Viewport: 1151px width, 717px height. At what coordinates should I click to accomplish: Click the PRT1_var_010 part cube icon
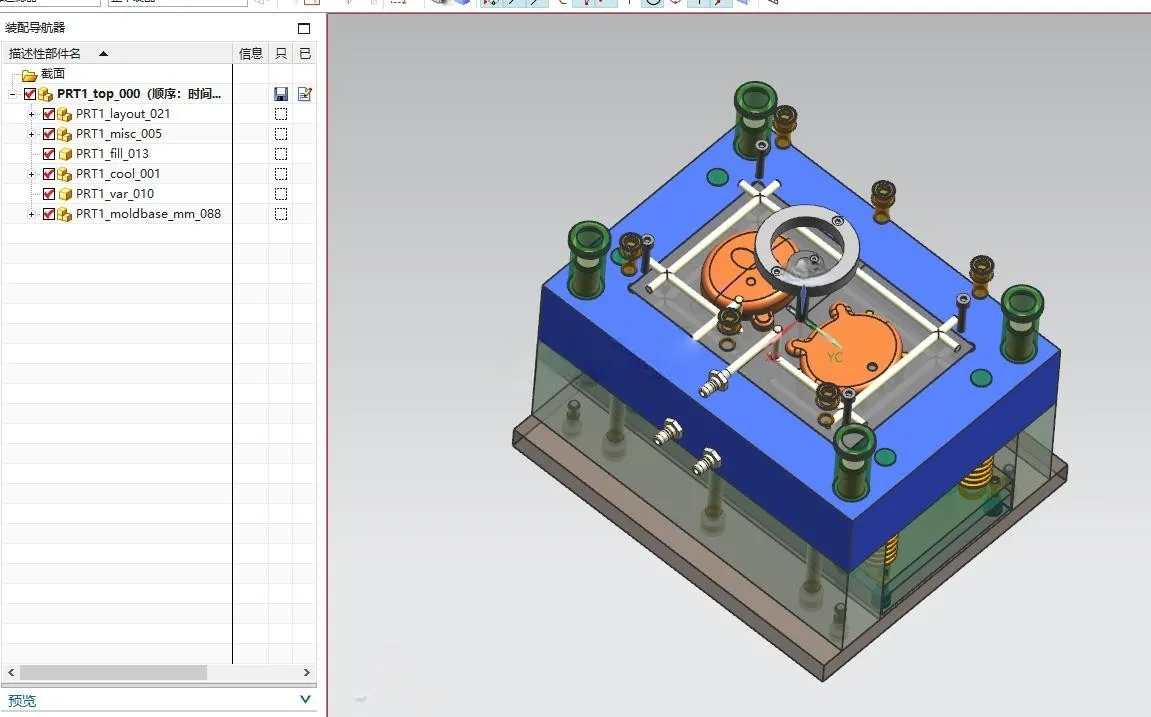pyautogui.click(x=65, y=194)
